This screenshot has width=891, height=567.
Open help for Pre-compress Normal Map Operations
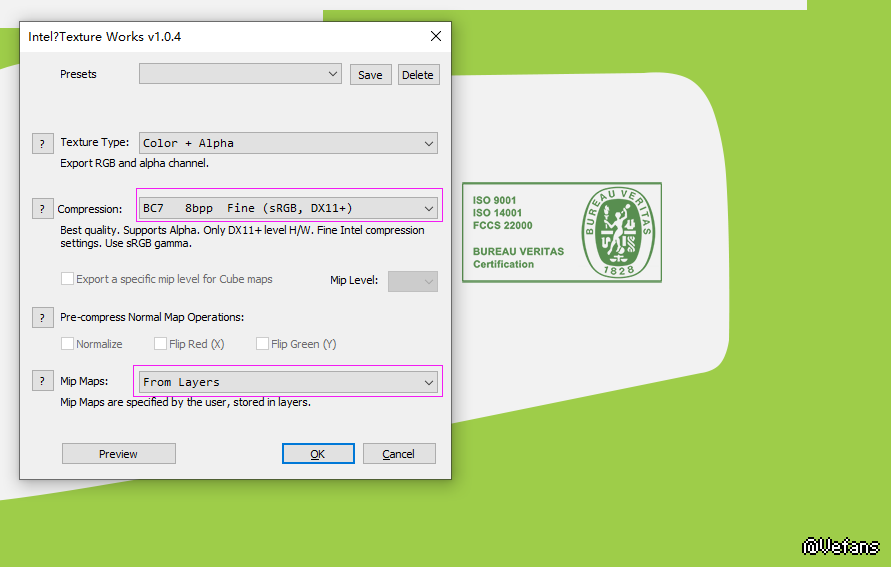(x=43, y=318)
